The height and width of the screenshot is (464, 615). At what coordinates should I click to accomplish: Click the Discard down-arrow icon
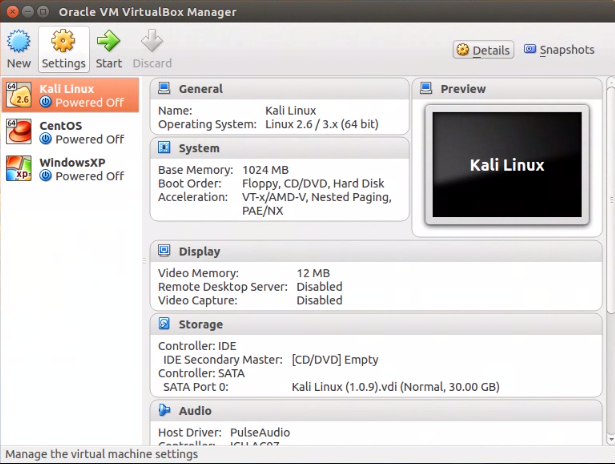click(x=152, y=41)
